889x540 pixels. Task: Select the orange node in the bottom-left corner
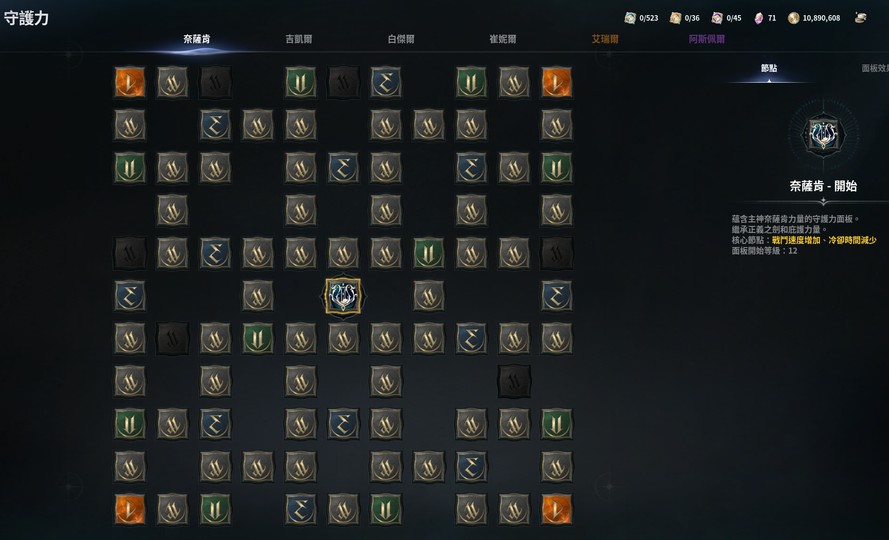pos(130,509)
